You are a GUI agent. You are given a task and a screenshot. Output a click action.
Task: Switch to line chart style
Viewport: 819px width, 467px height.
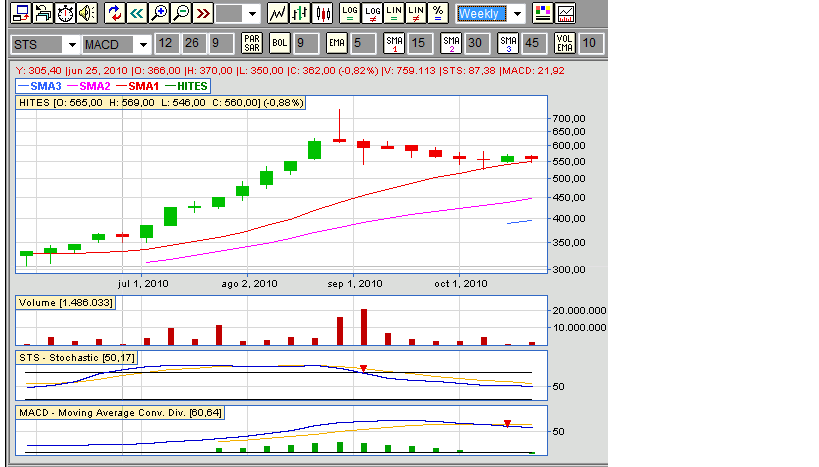(x=278, y=14)
